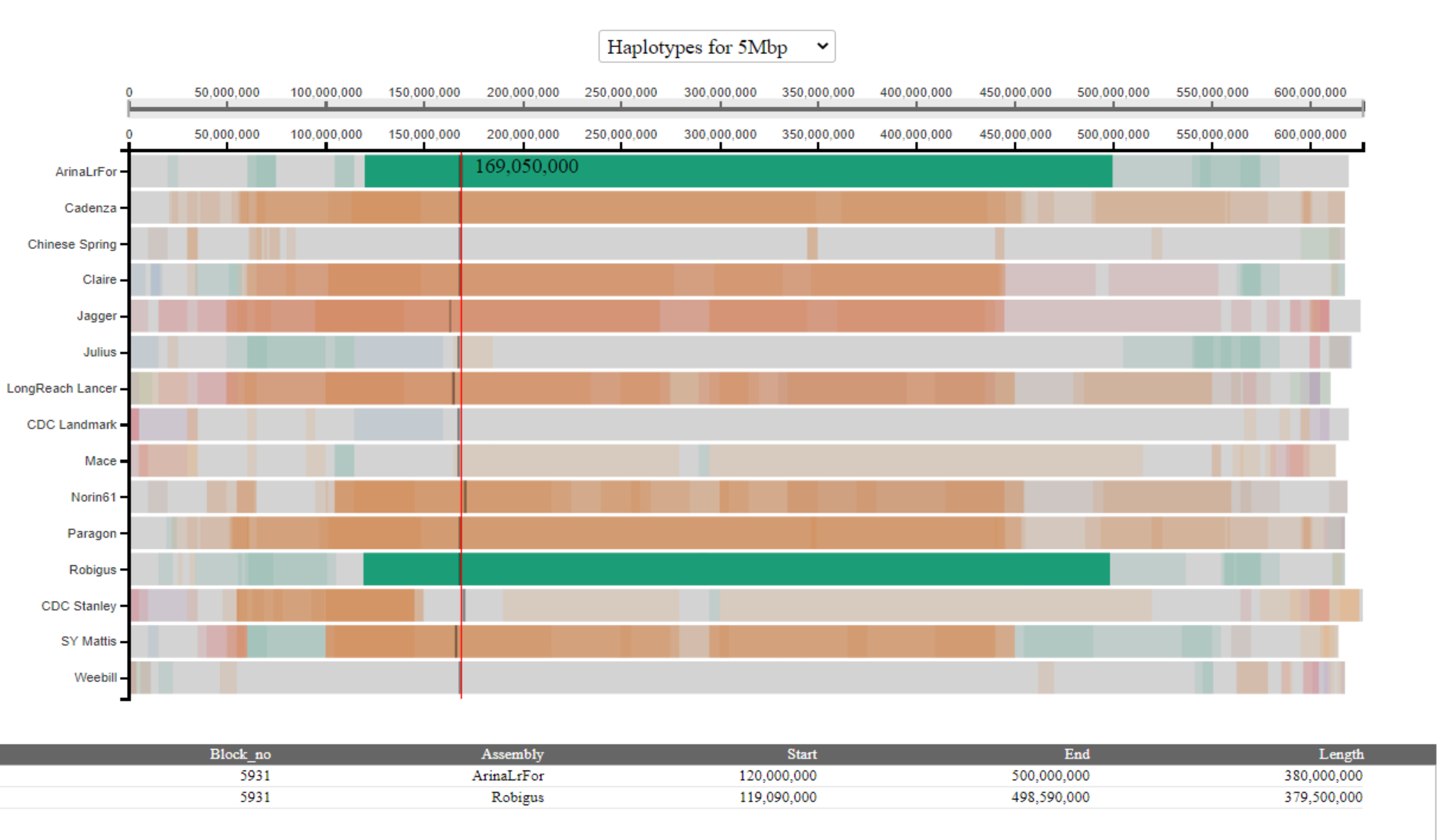
Task: Select the Cadenza orange haplotype bar
Action: point(738,208)
